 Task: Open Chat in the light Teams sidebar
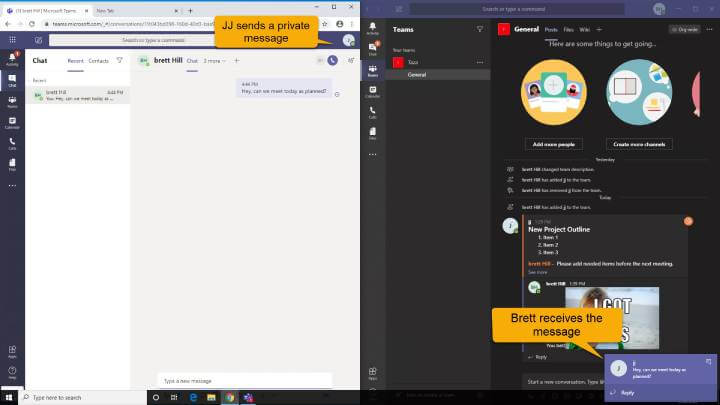coord(12,81)
